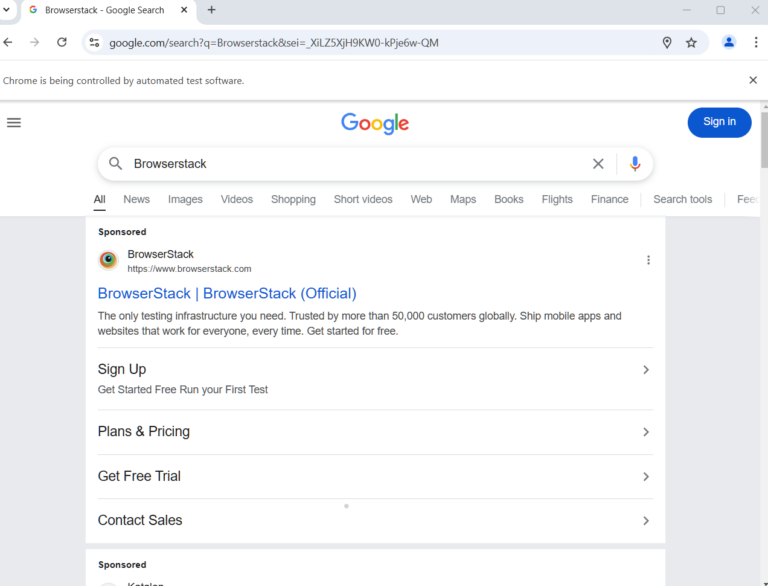Switch to the Images search tab

(185, 199)
